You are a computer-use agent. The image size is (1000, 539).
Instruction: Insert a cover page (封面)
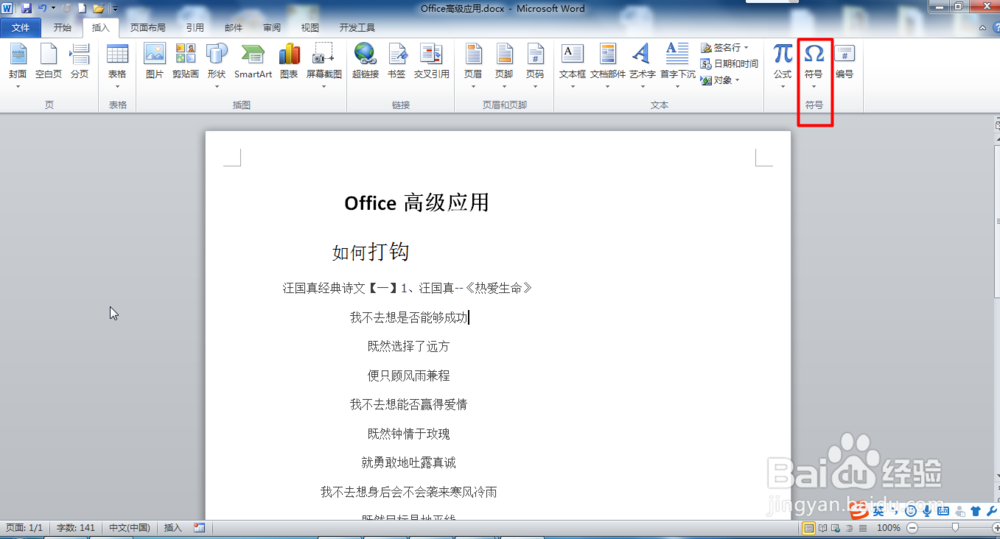18,61
